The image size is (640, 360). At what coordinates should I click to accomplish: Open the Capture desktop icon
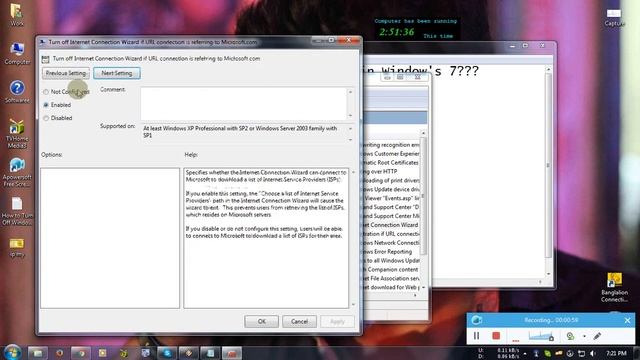[614, 17]
